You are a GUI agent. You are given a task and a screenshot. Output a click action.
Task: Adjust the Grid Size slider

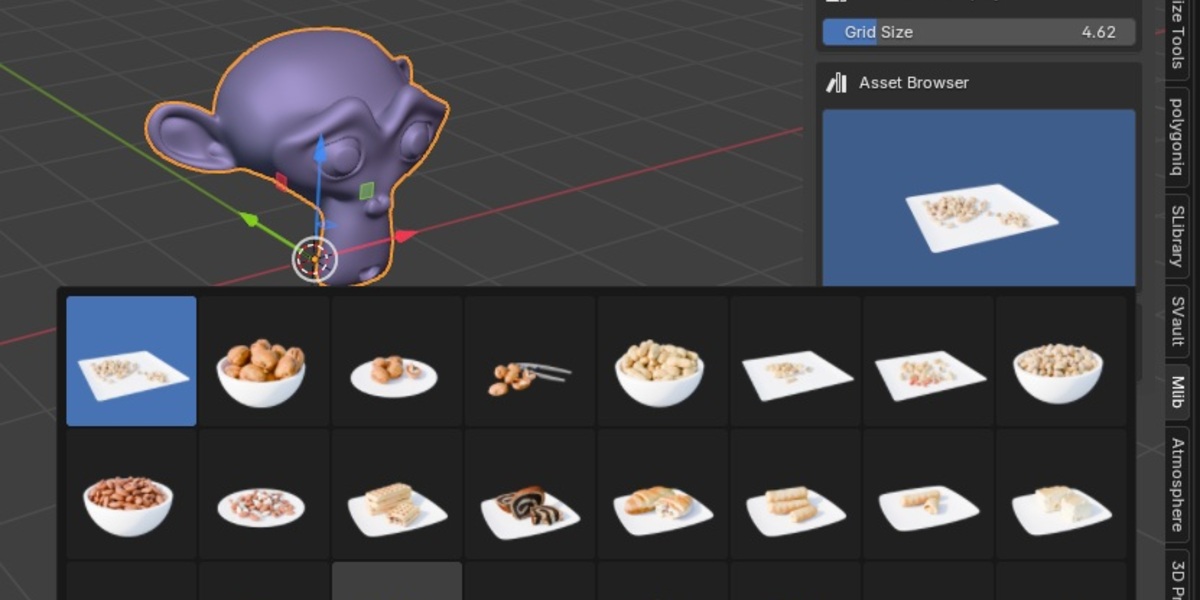pyautogui.click(x=979, y=32)
